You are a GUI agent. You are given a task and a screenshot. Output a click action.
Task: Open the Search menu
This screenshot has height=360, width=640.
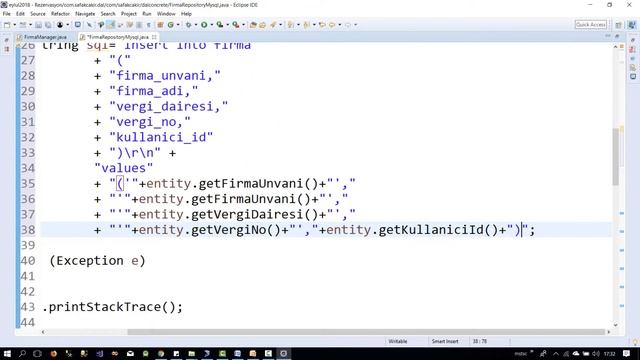(x=108, y=14)
